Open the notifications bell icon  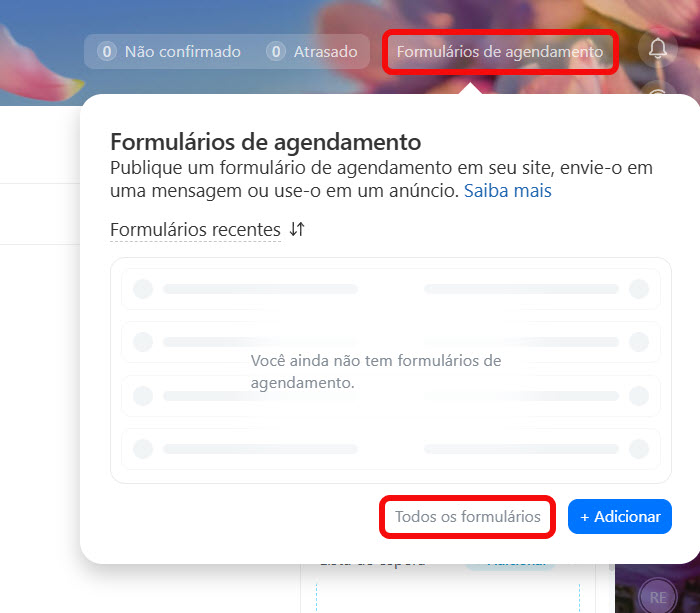[658, 48]
